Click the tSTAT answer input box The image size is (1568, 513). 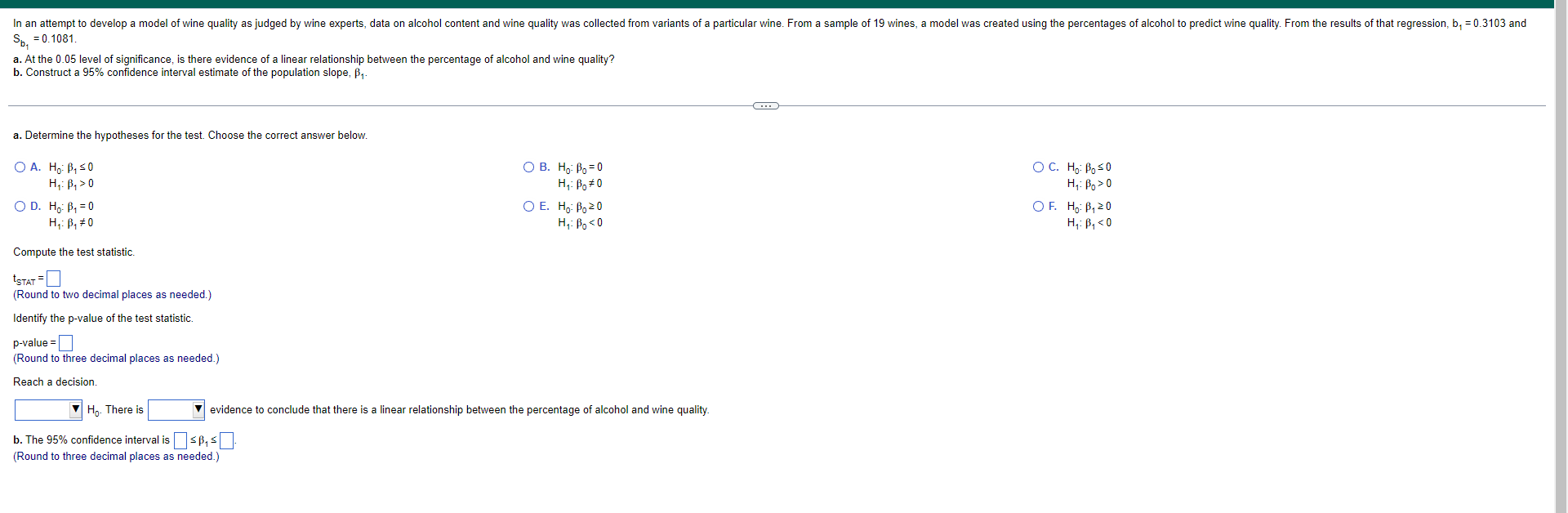point(53,279)
